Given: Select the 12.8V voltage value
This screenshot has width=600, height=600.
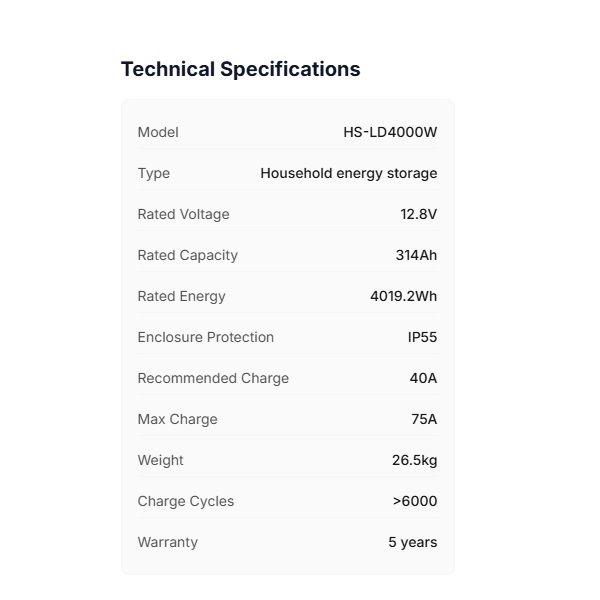Looking at the screenshot, I should 418,214.
